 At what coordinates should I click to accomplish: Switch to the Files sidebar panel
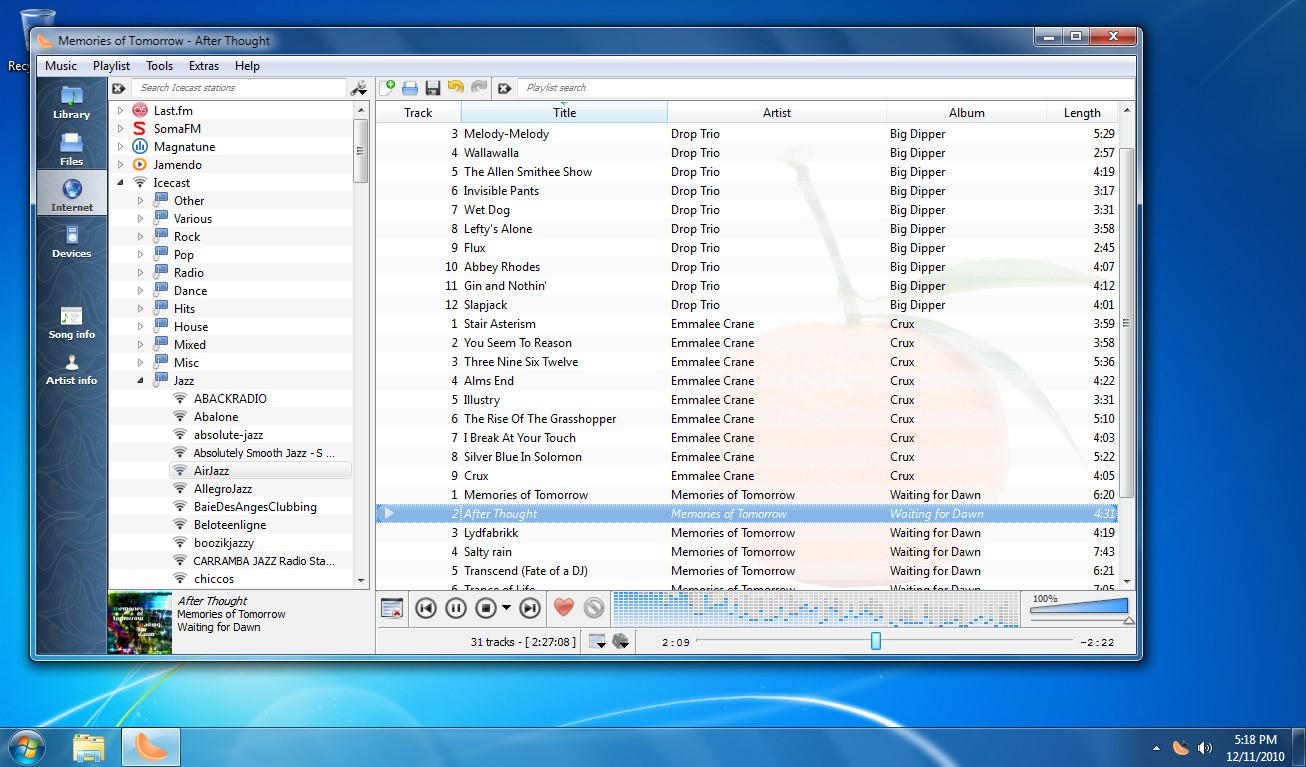[x=72, y=148]
